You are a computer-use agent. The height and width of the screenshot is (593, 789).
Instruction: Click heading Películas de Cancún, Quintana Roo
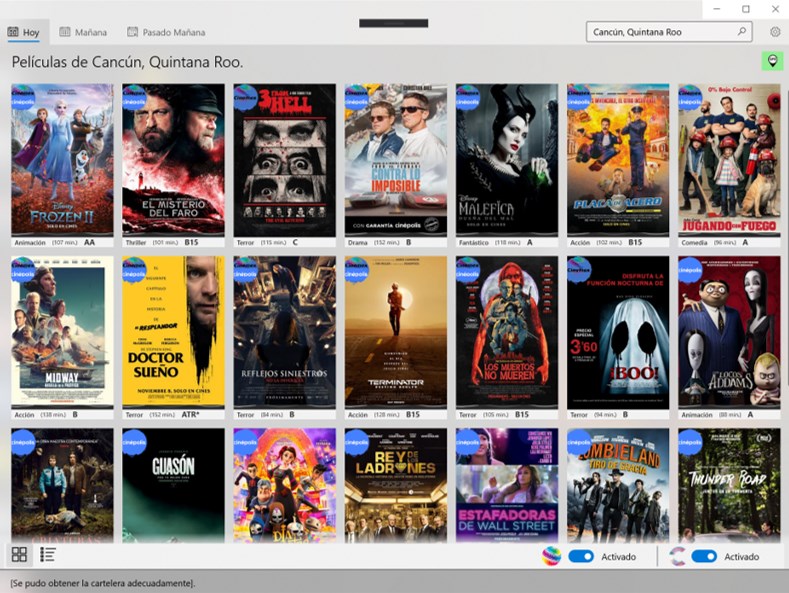[127, 62]
